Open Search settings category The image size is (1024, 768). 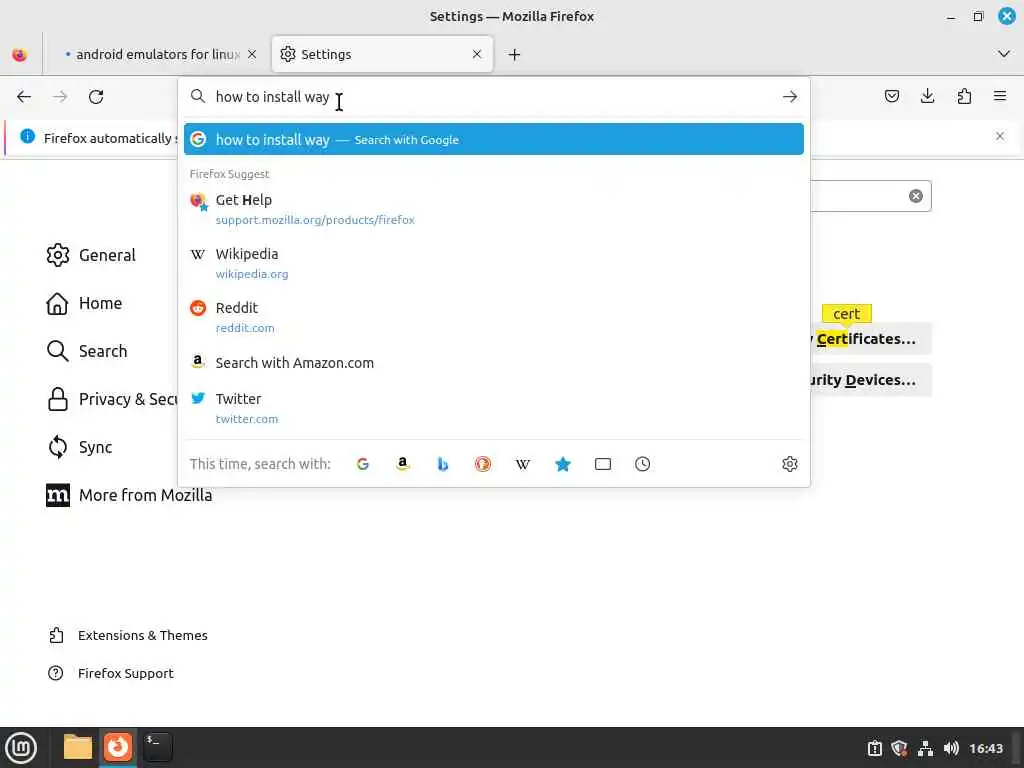[x=87, y=351]
